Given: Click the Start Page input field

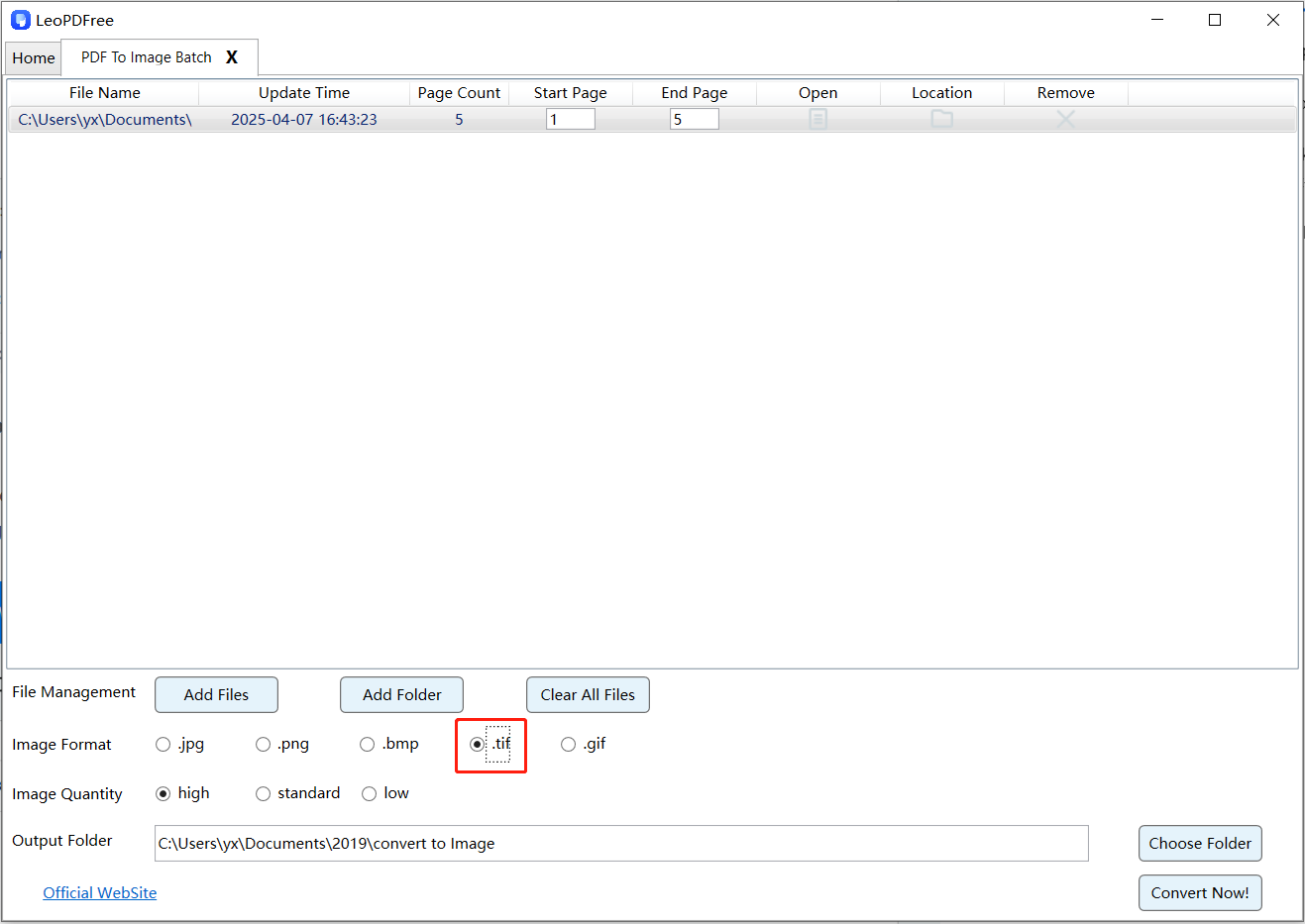Looking at the screenshot, I should (571, 120).
